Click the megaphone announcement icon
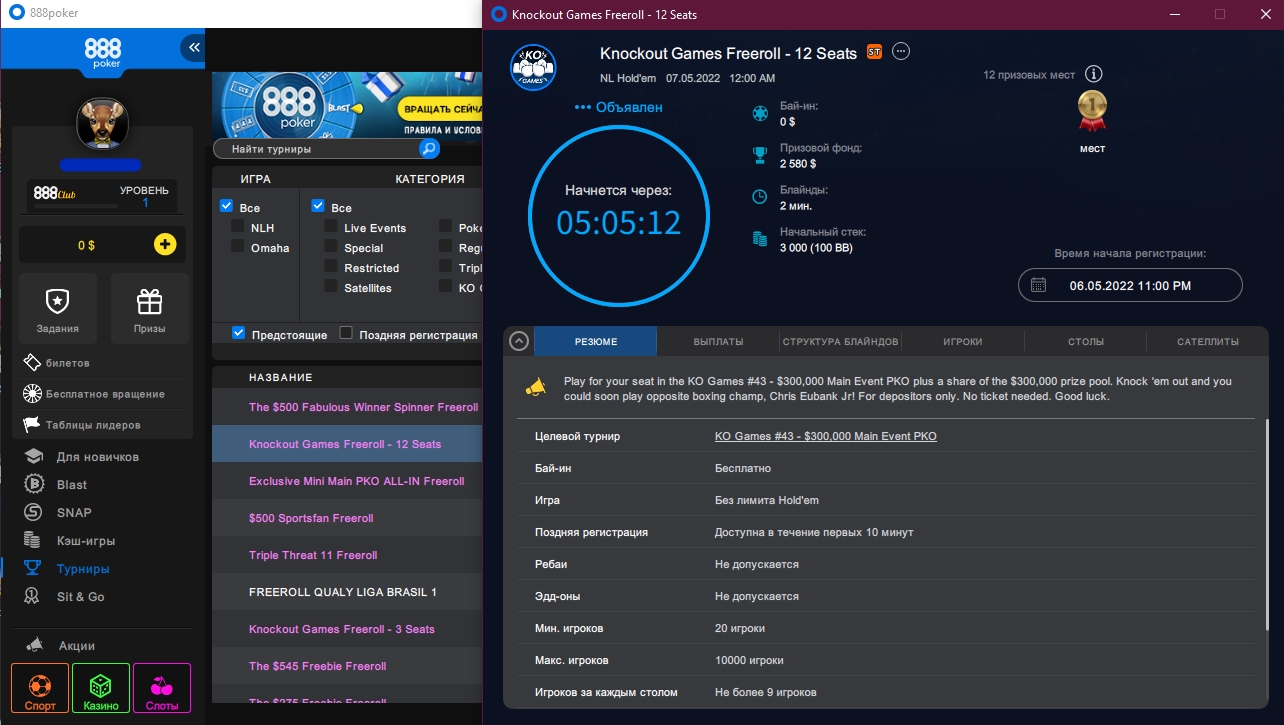1284x725 pixels. click(536, 386)
